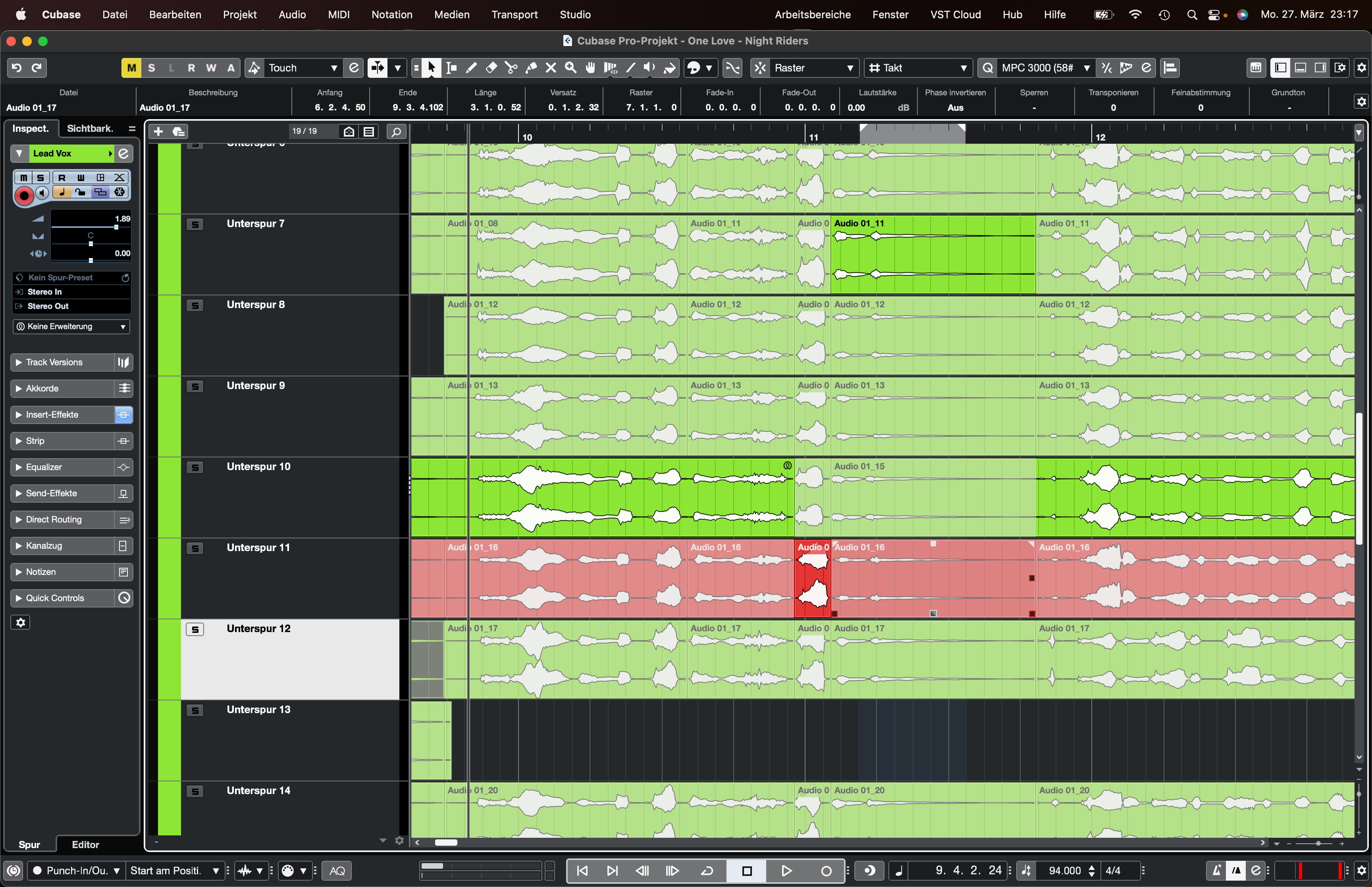Expand the Equalizer inspector section

tap(44, 467)
